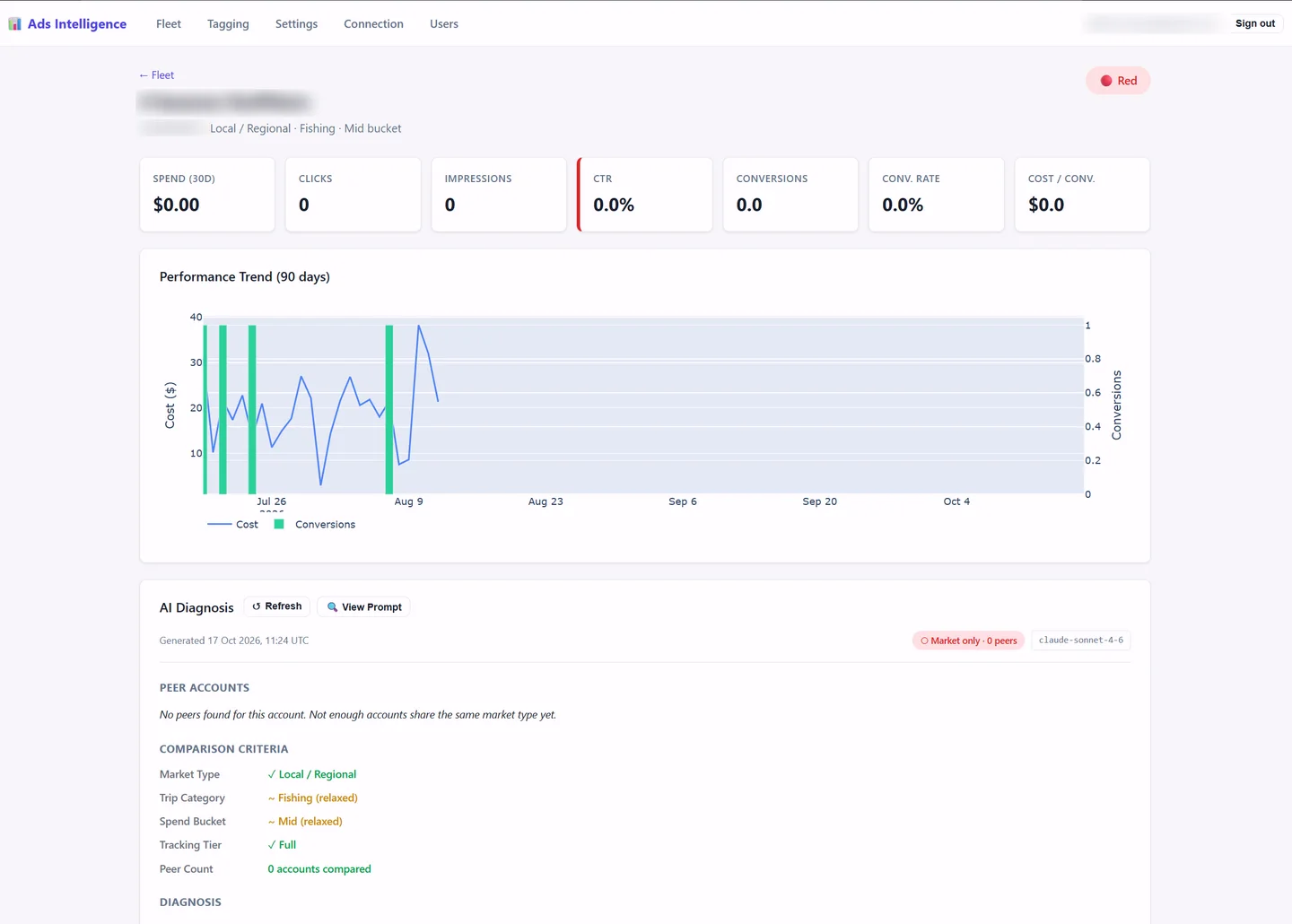This screenshot has height=924, width=1292.
Task: Select the COST / CONV. card
Action: [x=1082, y=195]
